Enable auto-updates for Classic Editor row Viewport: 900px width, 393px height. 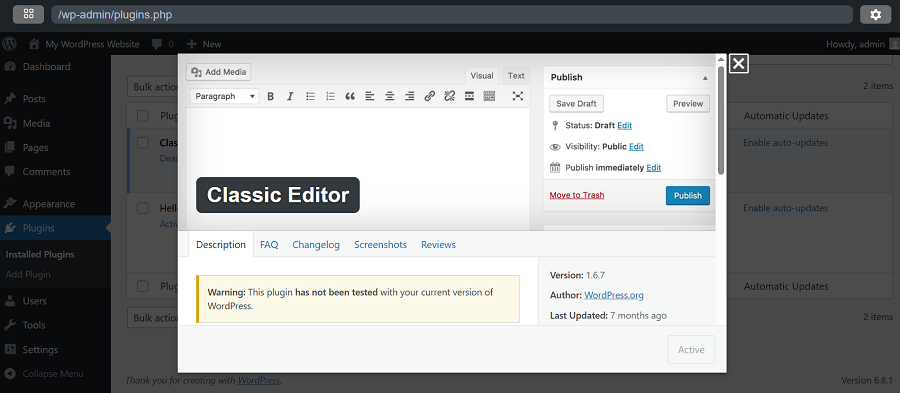pyautogui.click(x=786, y=143)
